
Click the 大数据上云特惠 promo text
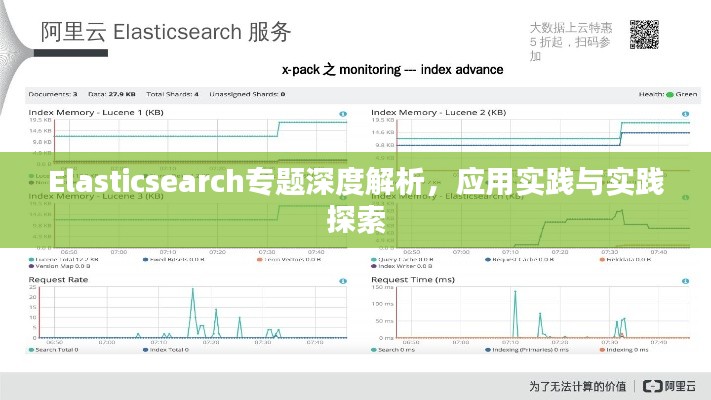[571, 42]
